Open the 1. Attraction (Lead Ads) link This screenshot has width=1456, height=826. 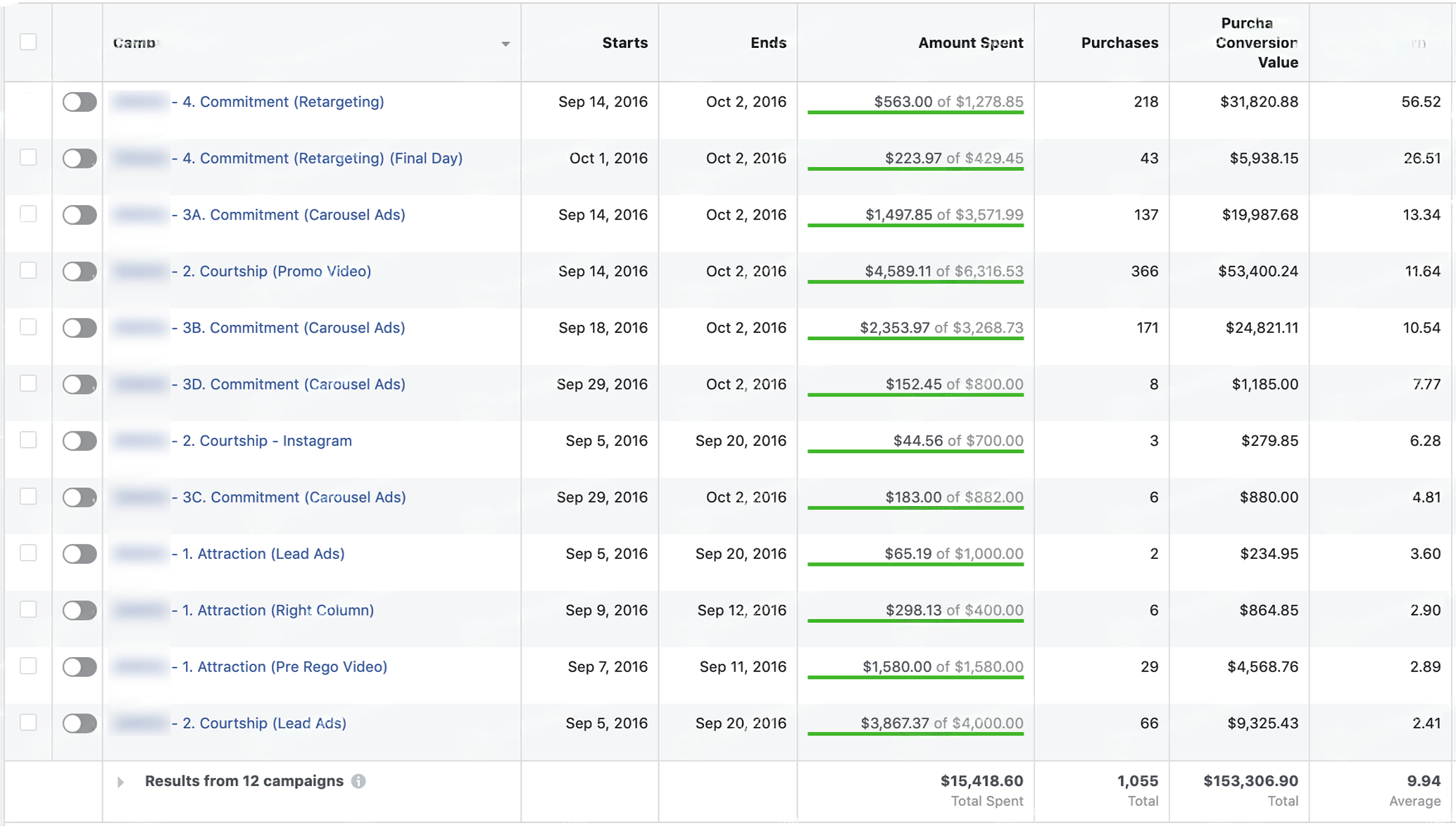click(258, 554)
